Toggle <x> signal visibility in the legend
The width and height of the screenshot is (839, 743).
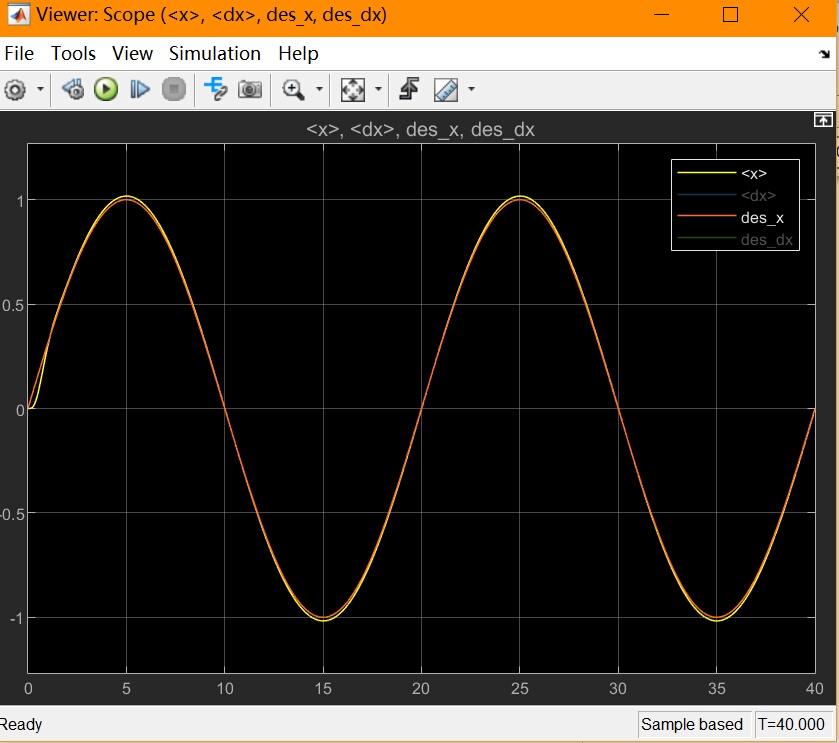point(753,173)
